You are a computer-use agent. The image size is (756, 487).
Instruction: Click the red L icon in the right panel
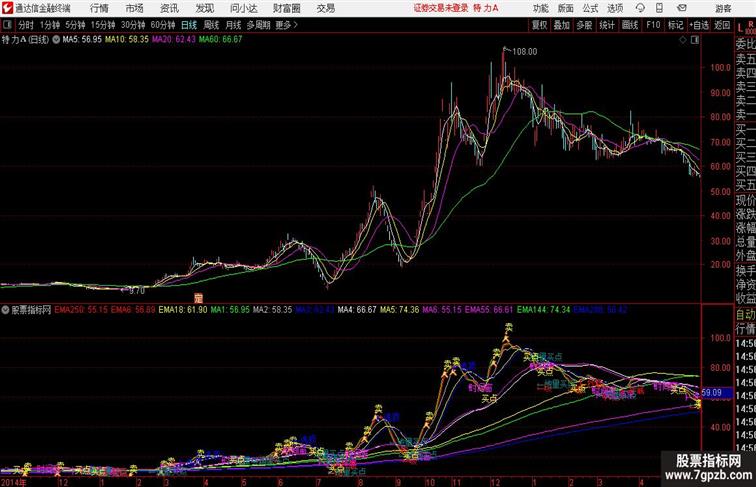tap(740, 28)
